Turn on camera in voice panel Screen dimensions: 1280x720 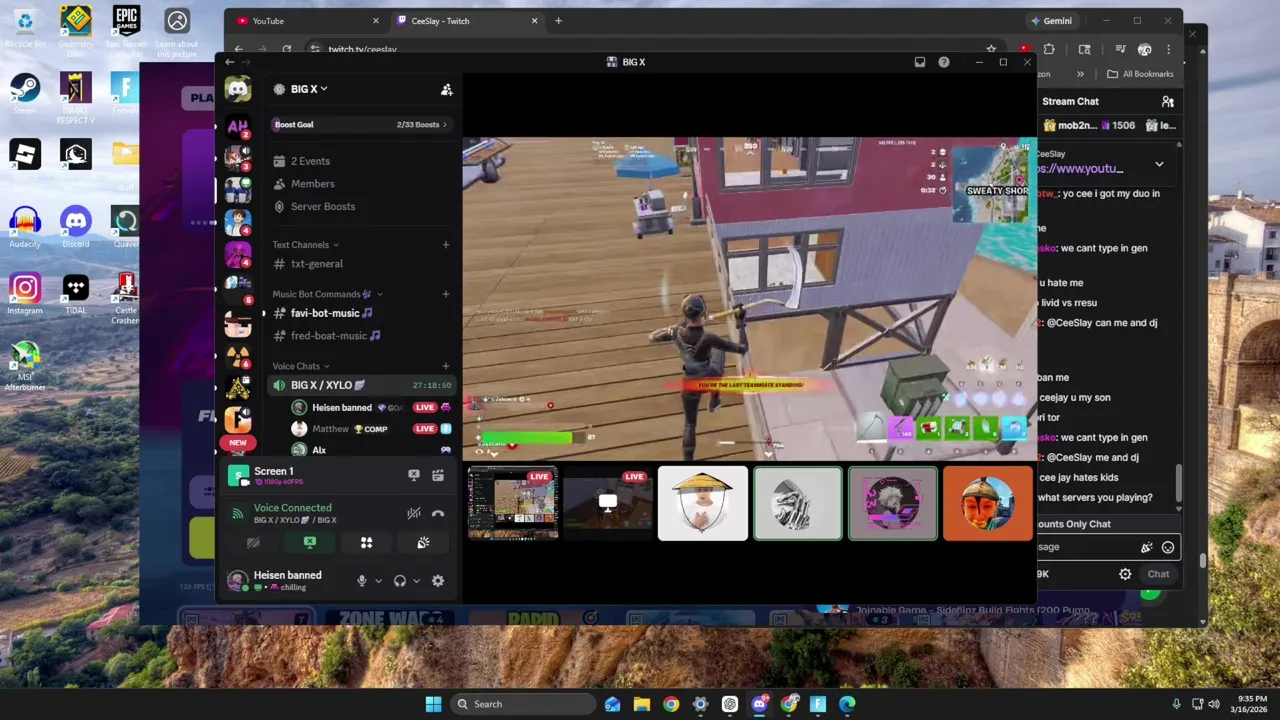point(253,542)
